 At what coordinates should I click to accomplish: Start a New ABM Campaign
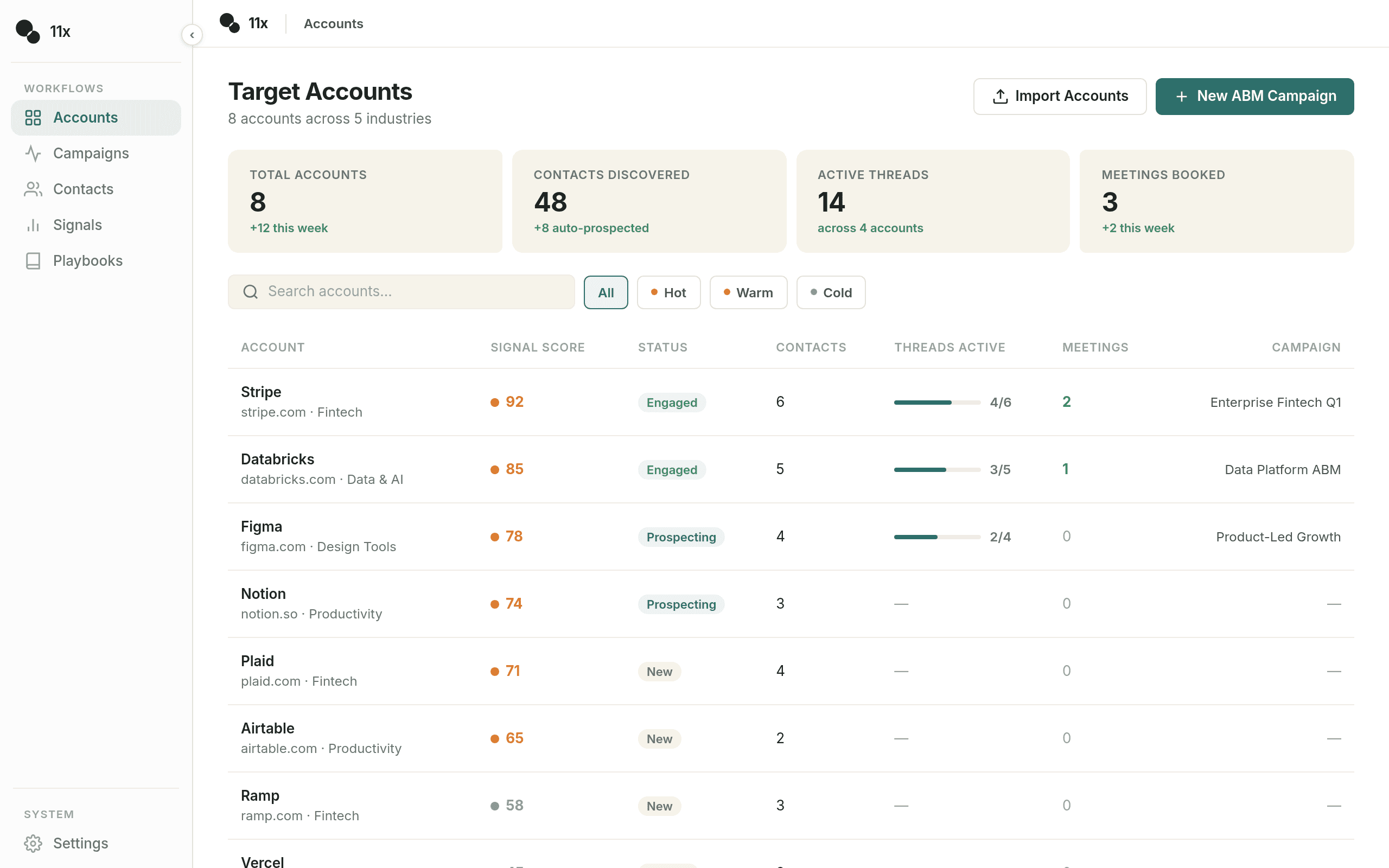(x=1254, y=97)
